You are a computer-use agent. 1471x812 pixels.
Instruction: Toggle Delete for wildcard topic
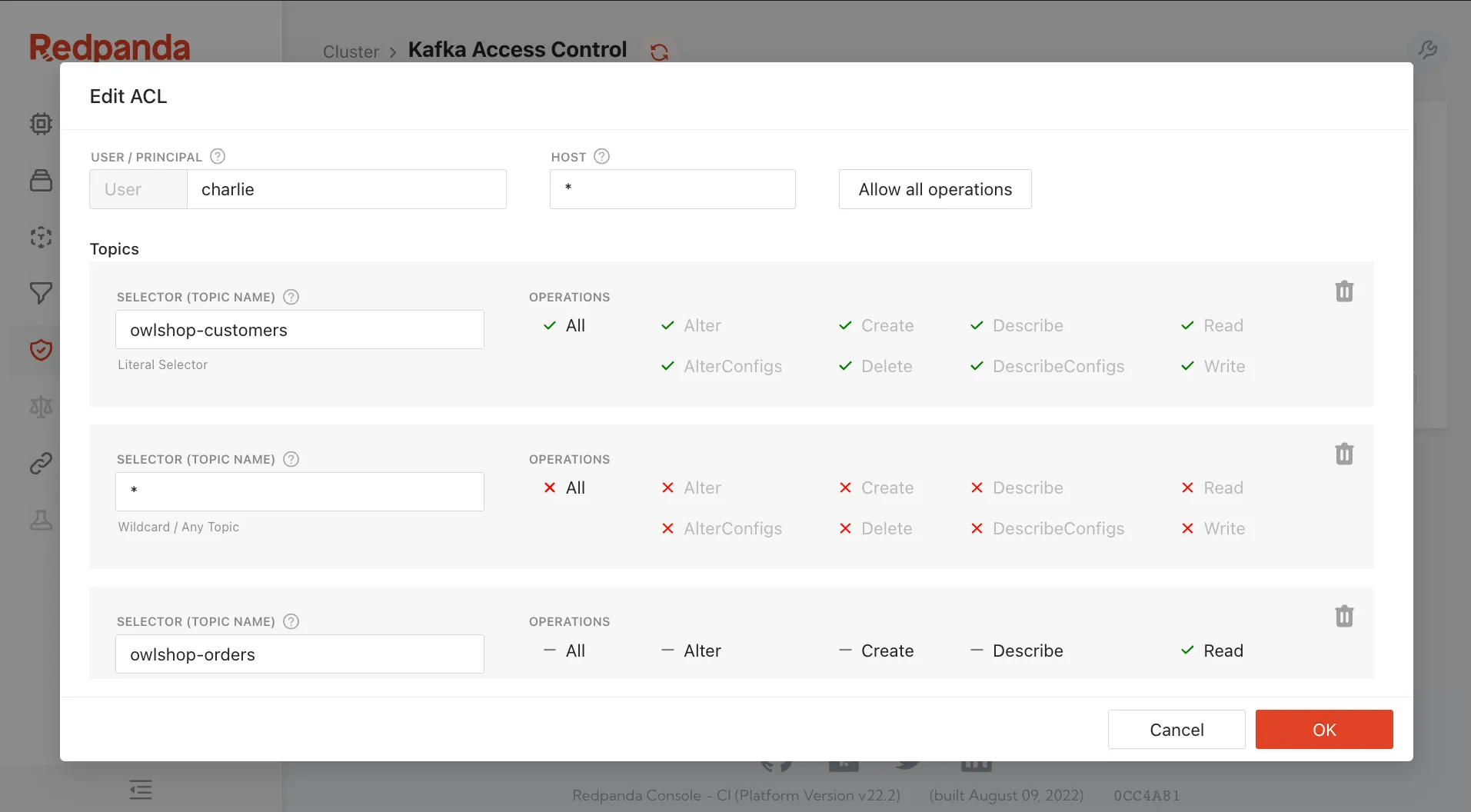875,528
